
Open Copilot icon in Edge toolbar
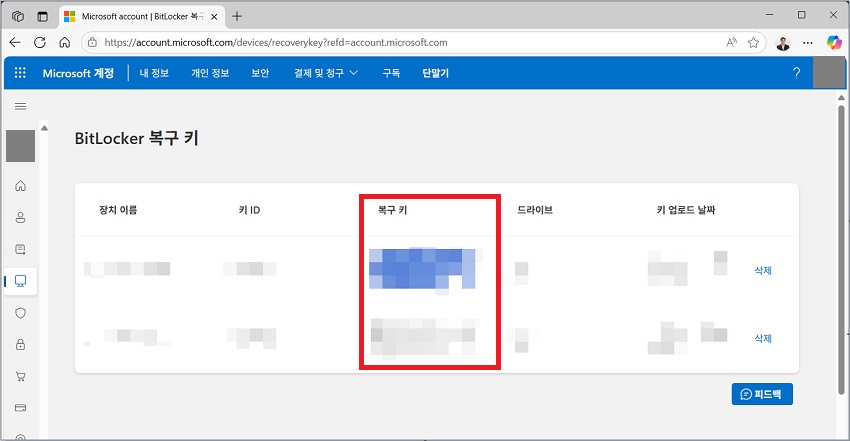click(834, 42)
